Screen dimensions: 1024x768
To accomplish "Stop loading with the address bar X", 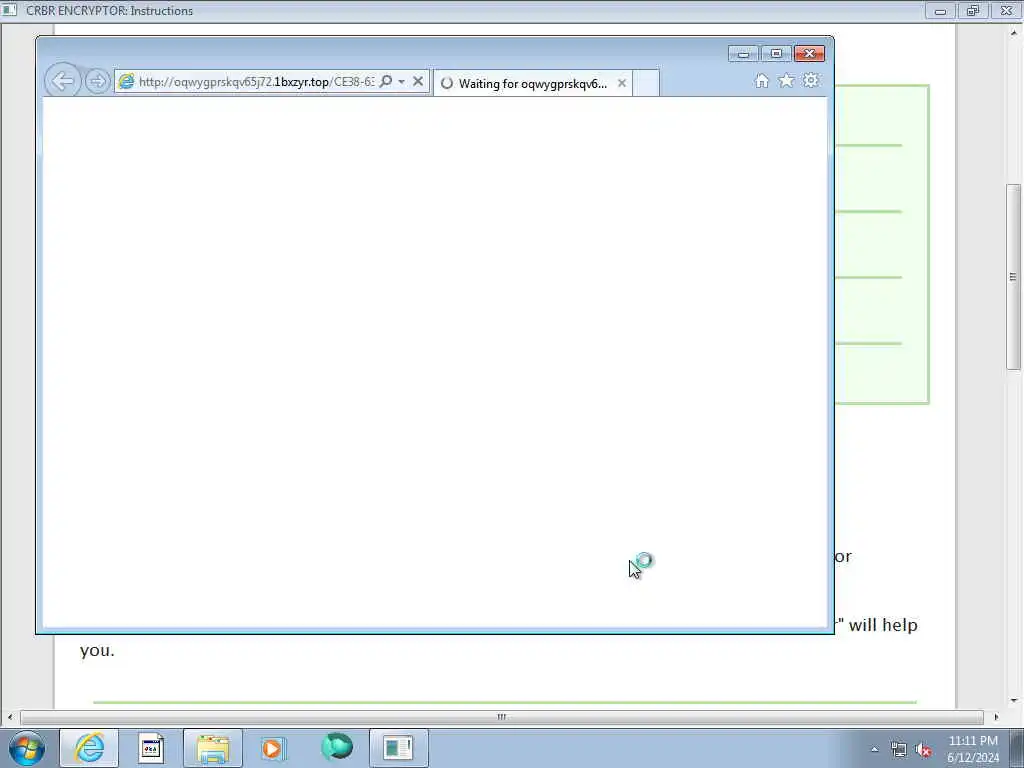I will [x=418, y=81].
